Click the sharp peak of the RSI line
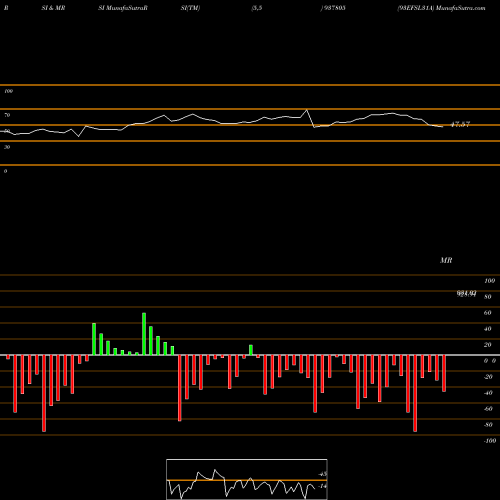The image size is (500, 500). point(307,110)
